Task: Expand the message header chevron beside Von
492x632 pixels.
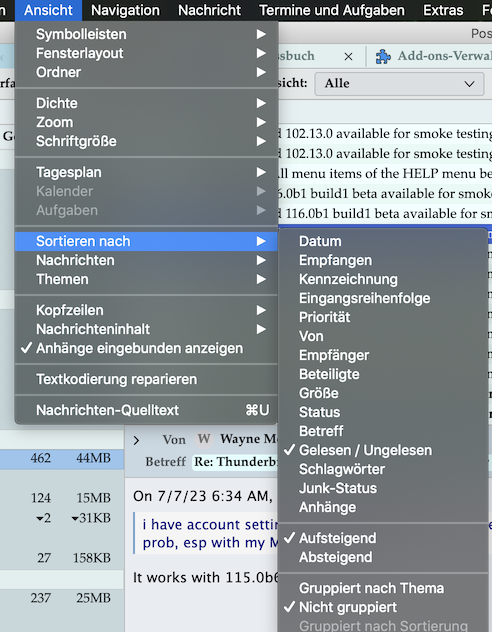Action: 136,440
